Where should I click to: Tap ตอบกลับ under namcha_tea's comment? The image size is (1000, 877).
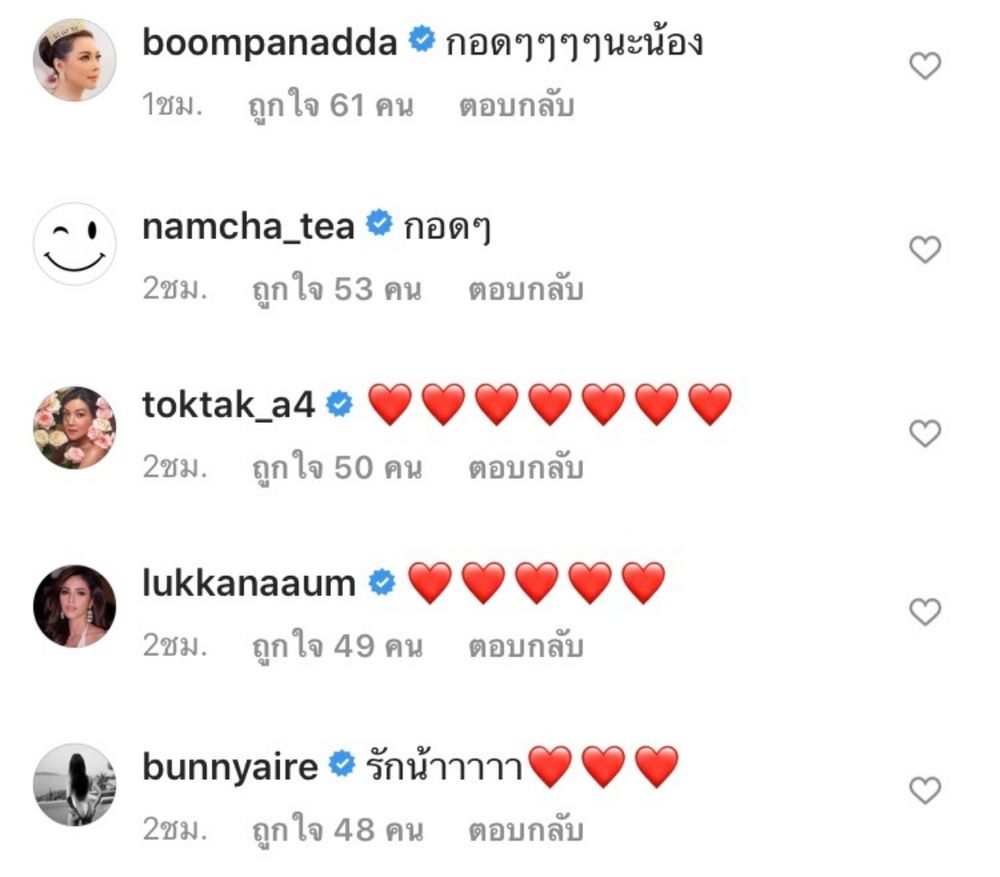tap(526, 289)
